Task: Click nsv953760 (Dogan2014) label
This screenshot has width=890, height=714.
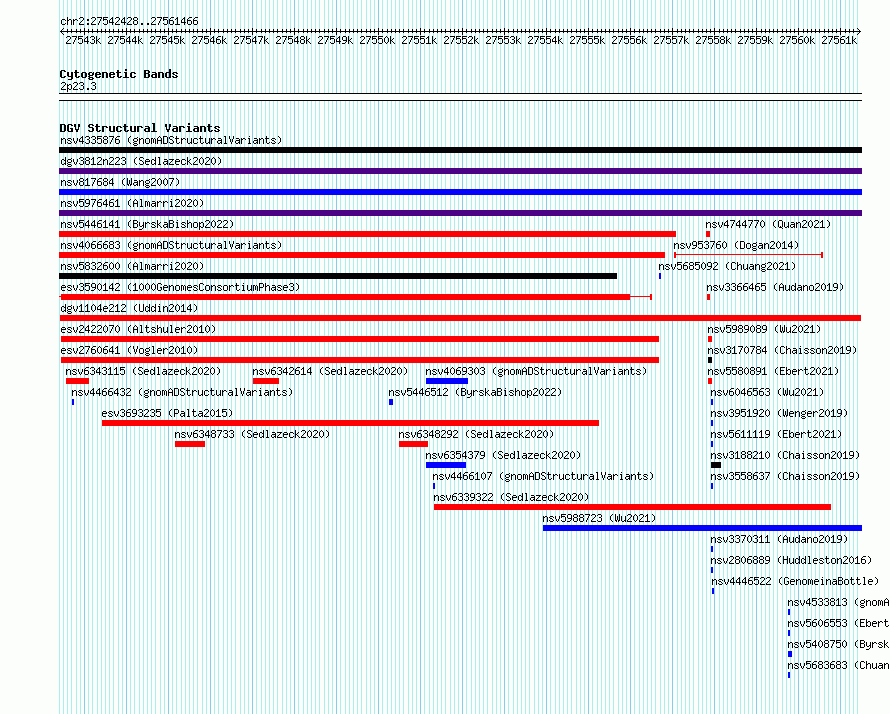Action: 736,245
